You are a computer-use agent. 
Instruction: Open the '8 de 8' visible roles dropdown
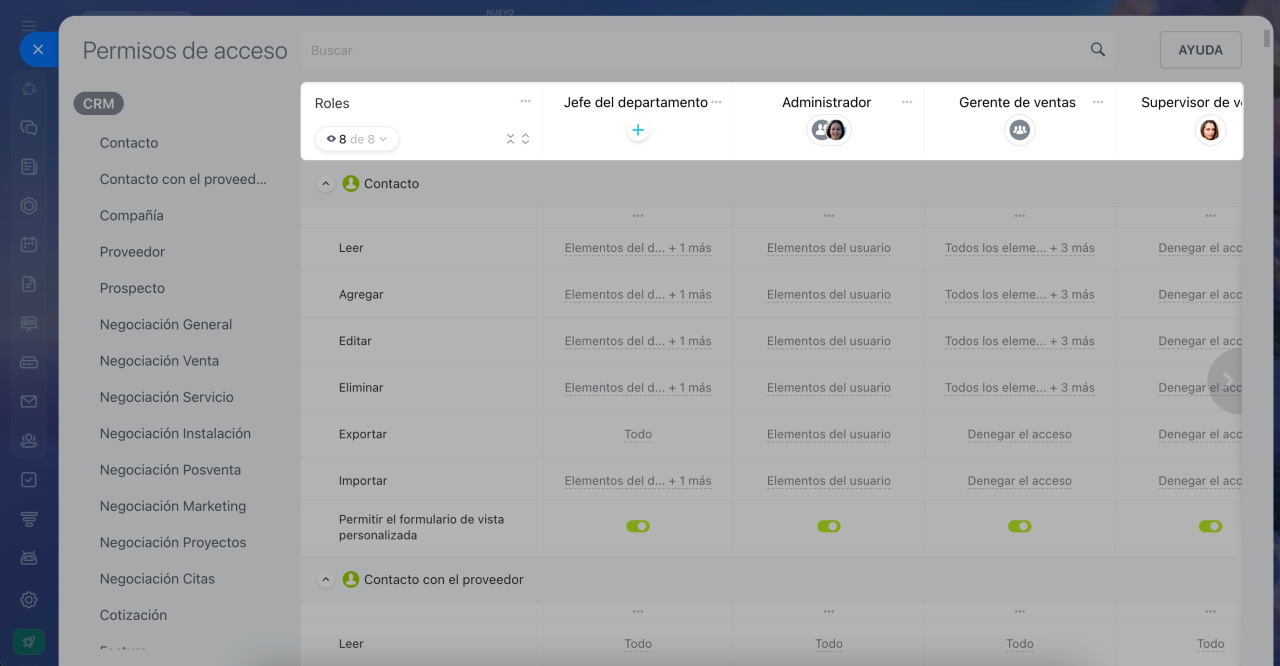pos(357,139)
